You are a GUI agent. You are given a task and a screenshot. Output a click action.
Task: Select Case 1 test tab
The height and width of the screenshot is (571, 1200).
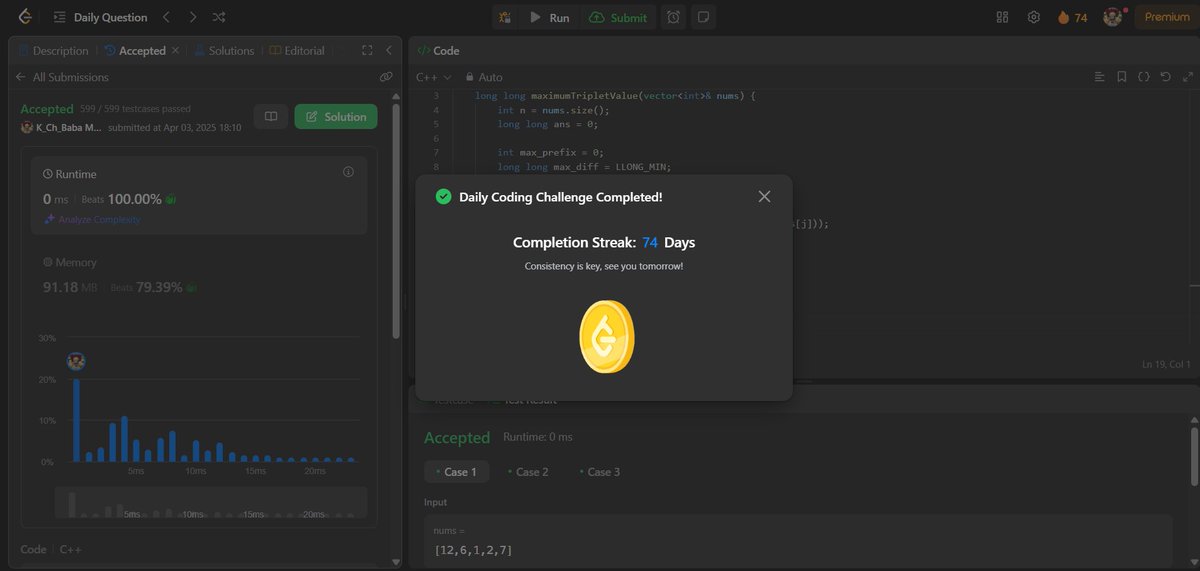coord(456,472)
